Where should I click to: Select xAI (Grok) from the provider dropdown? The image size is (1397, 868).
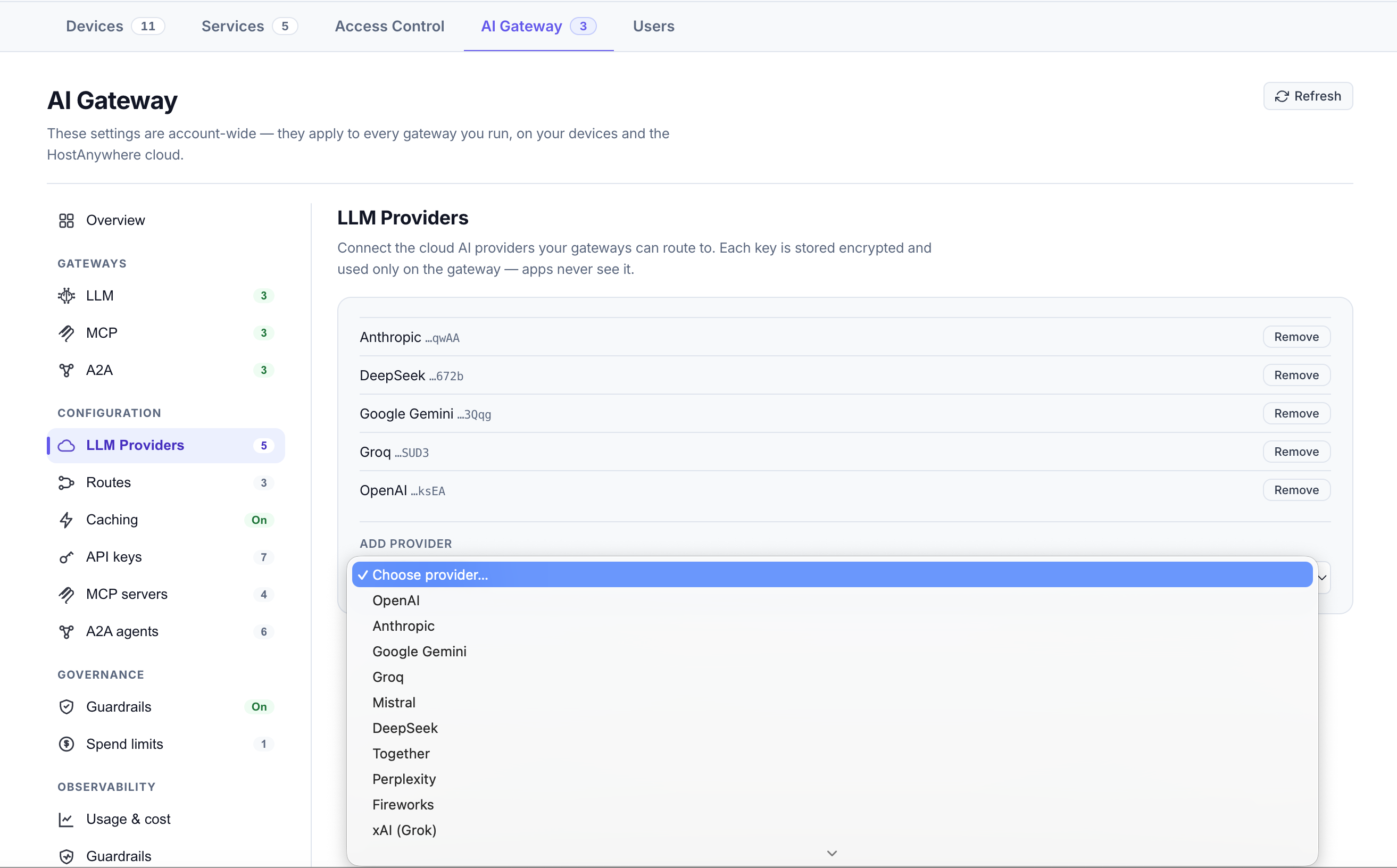pos(832,830)
